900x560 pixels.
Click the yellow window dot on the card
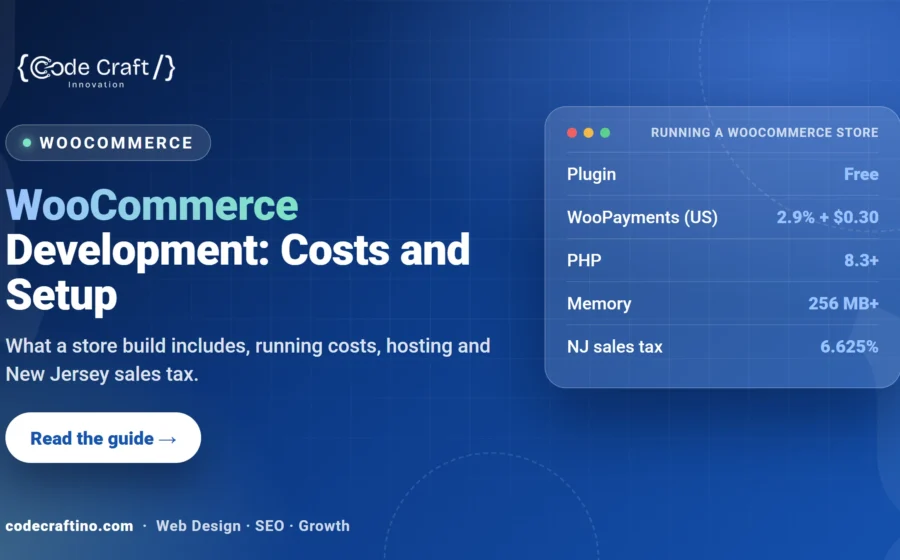[588, 133]
